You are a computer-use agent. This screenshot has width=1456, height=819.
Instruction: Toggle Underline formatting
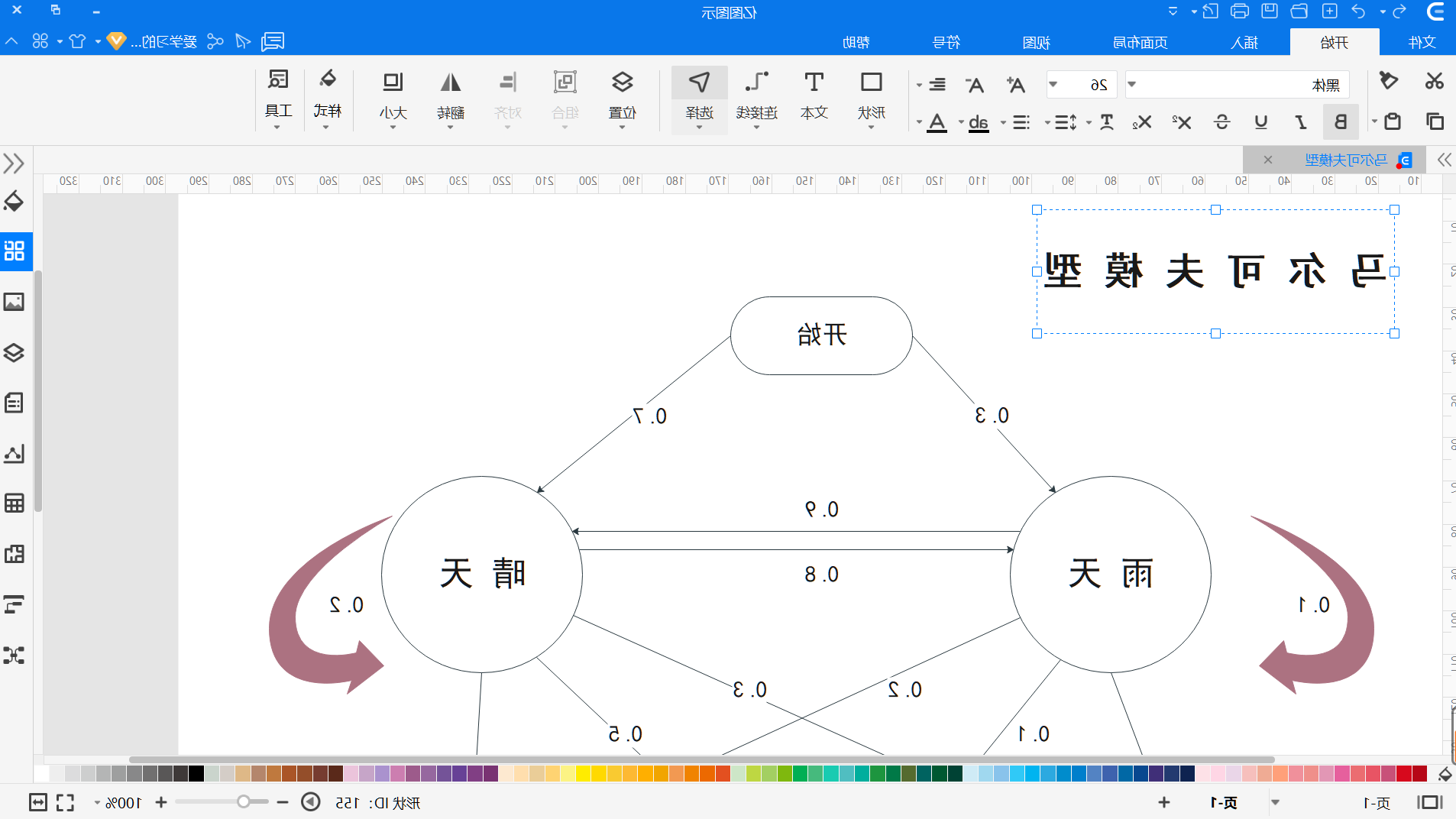click(1260, 121)
